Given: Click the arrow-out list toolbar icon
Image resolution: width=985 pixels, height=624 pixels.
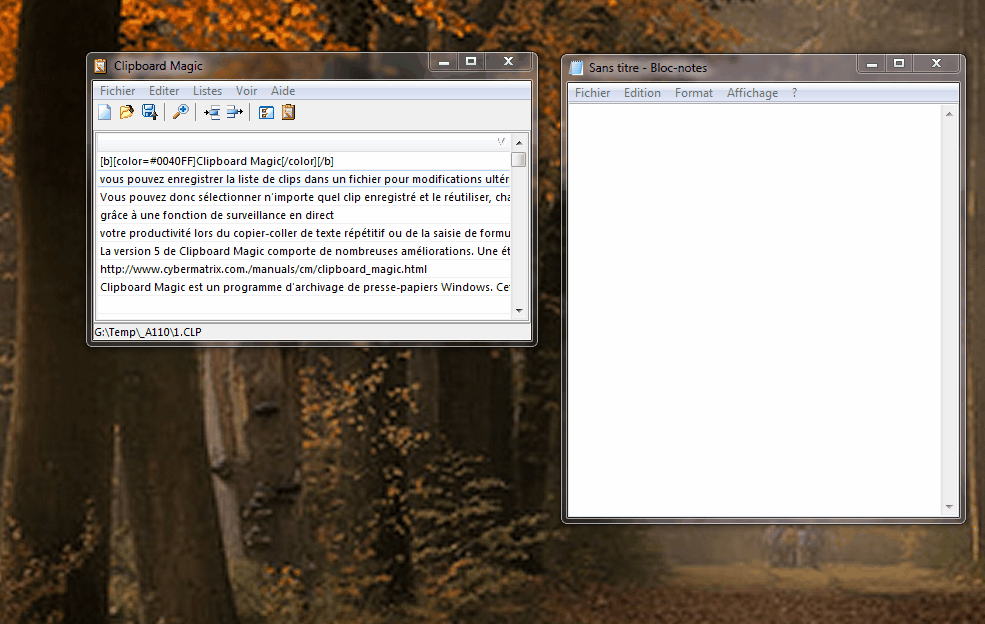Looking at the screenshot, I should 234,112.
